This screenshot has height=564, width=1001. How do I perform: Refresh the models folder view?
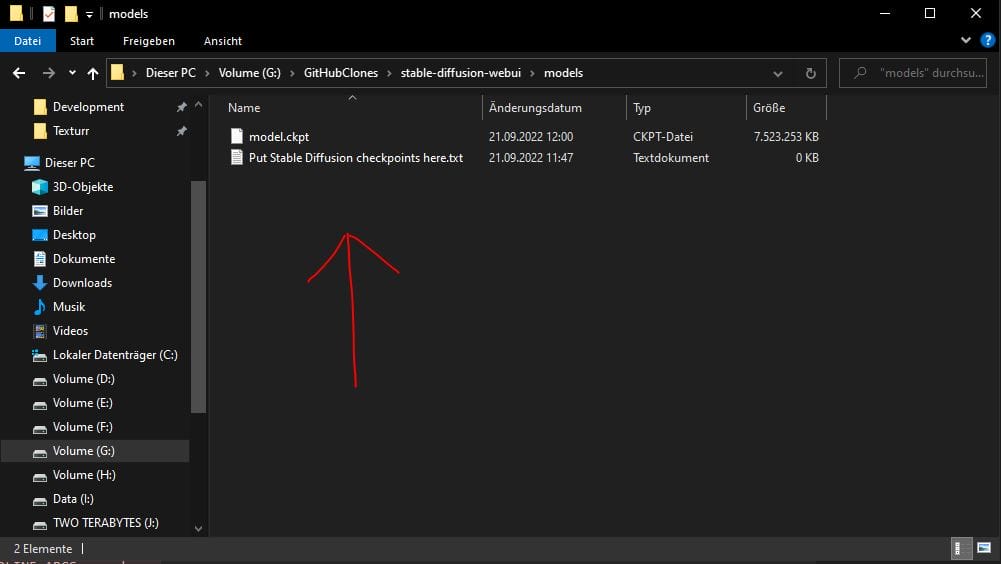[810, 73]
